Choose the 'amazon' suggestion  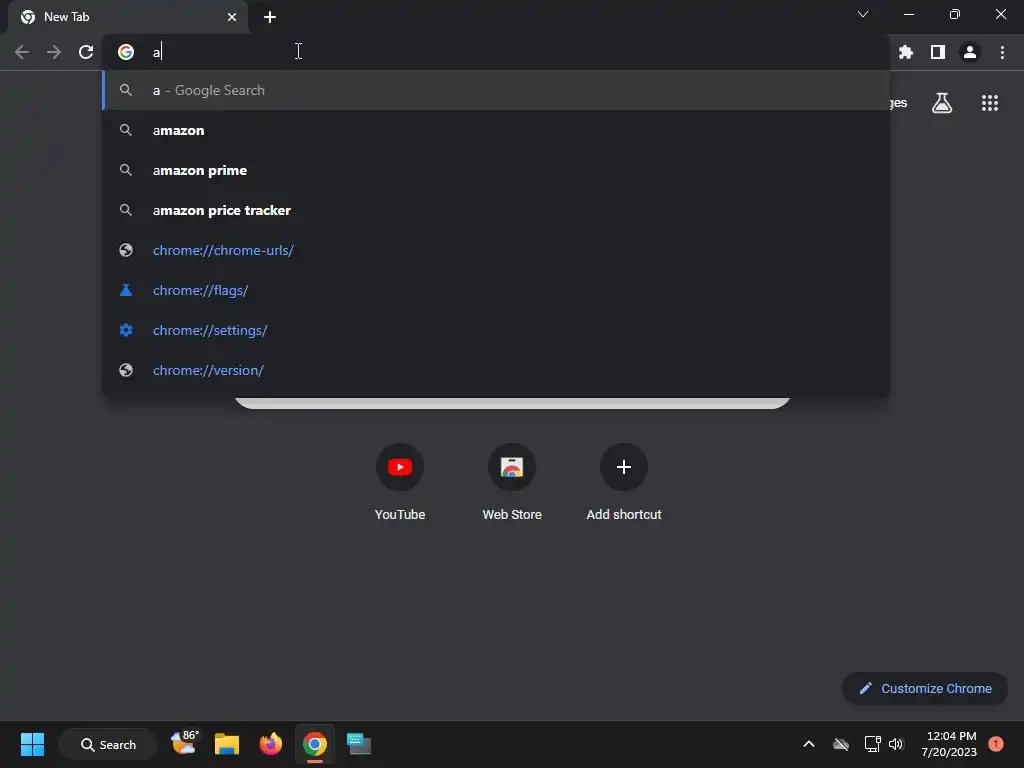(496, 130)
